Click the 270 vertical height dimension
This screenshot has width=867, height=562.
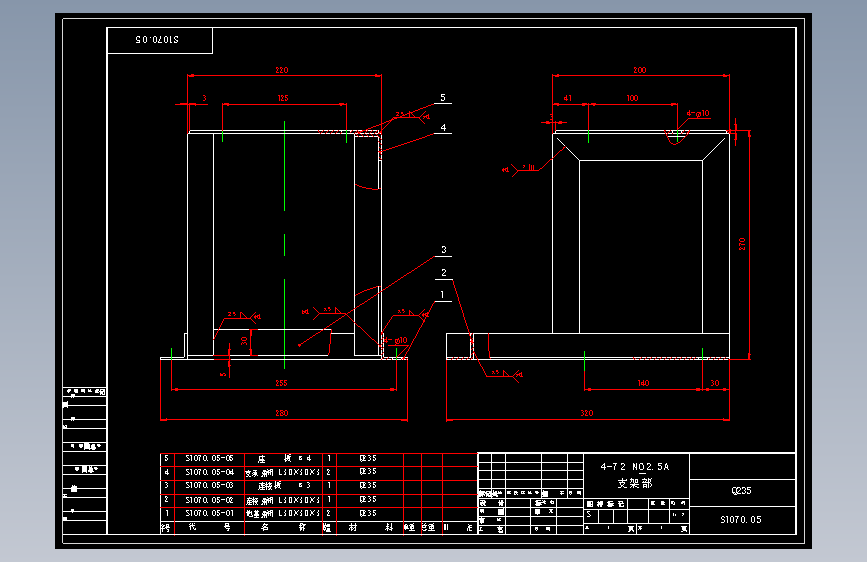742,244
